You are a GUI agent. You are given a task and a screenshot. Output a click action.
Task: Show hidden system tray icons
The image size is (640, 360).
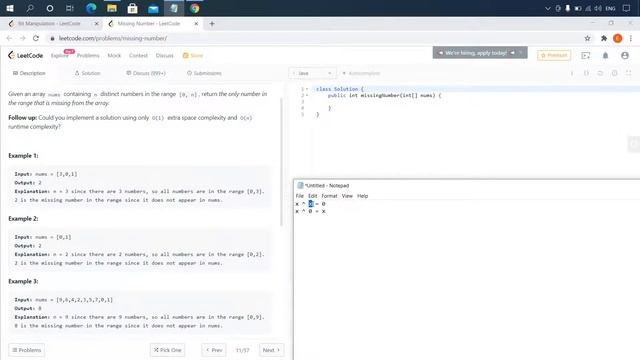pyautogui.click(x=548, y=8)
